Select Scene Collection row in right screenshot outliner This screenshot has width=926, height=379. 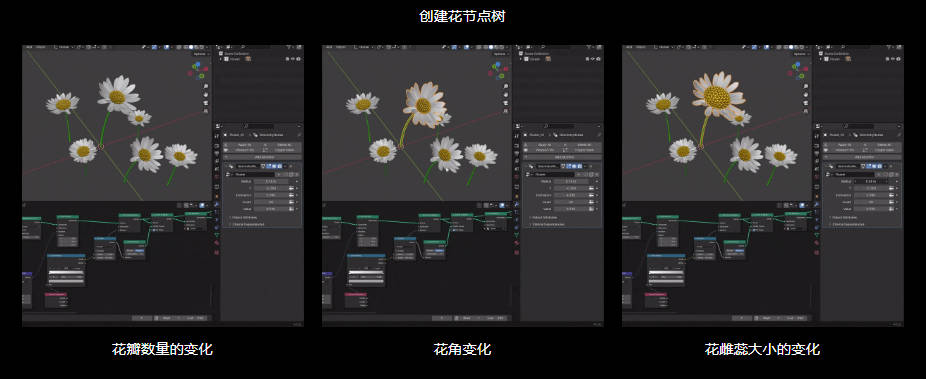point(860,54)
